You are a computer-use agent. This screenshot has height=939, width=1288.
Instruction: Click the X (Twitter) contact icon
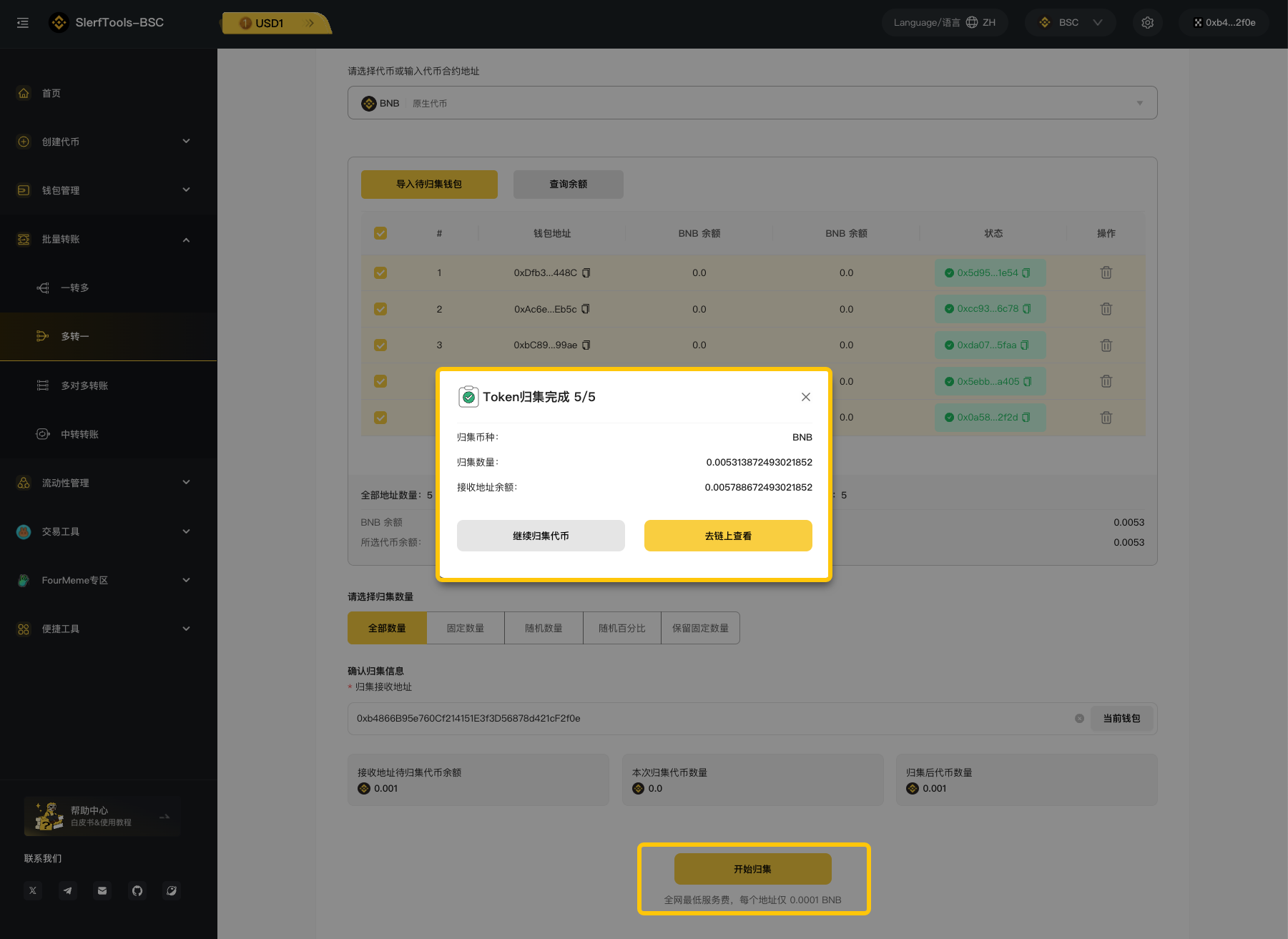33,890
